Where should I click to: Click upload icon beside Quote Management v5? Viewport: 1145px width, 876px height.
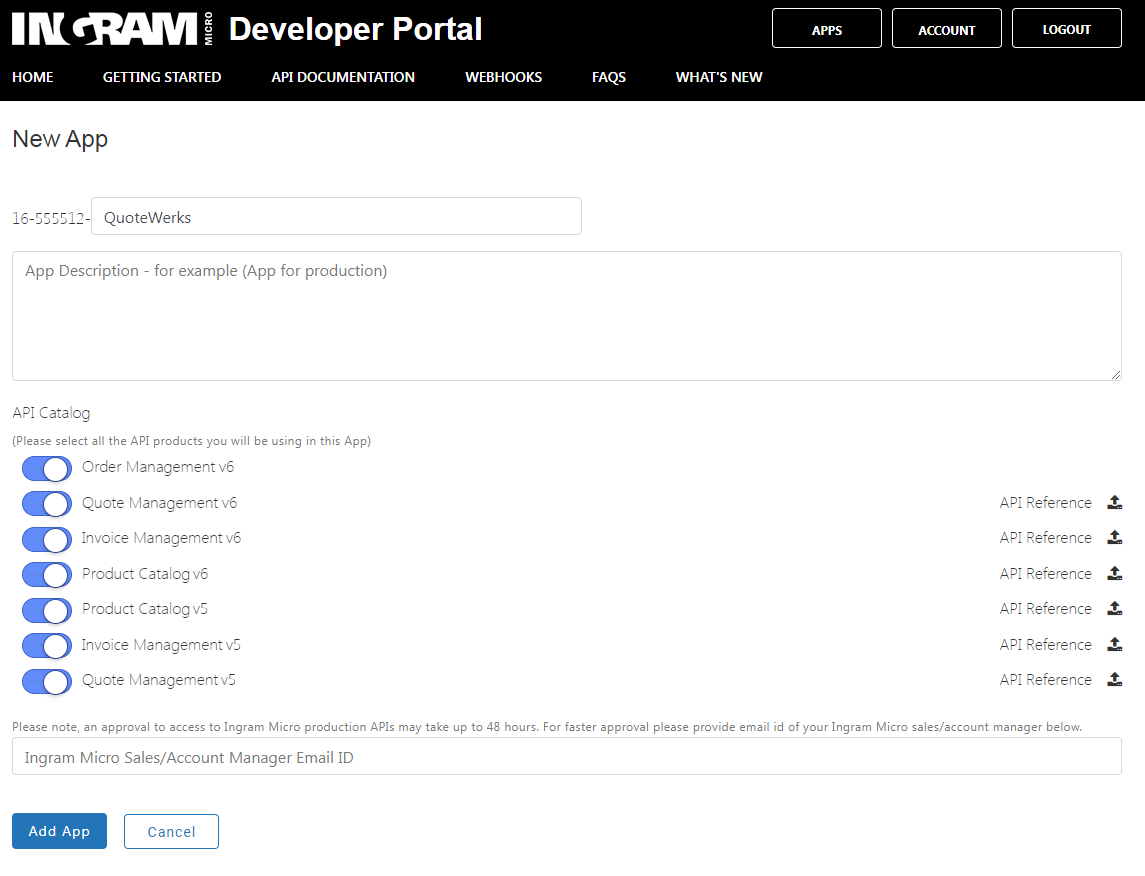[1114, 679]
